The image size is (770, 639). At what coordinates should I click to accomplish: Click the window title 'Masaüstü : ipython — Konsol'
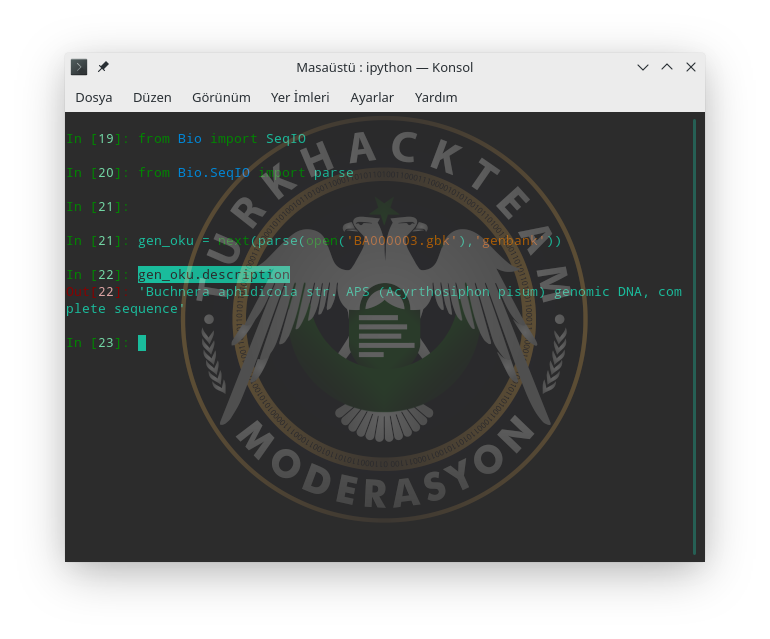click(x=385, y=67)
